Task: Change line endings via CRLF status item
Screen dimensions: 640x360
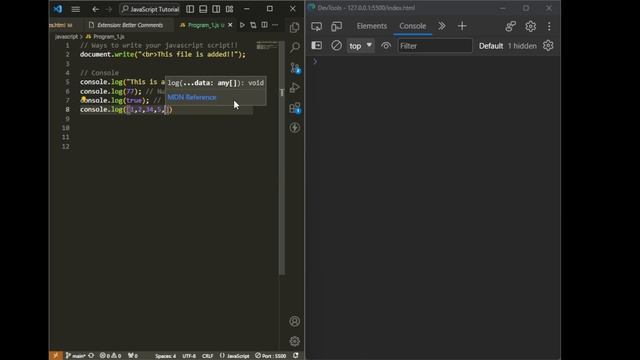Action: point(207,356)
